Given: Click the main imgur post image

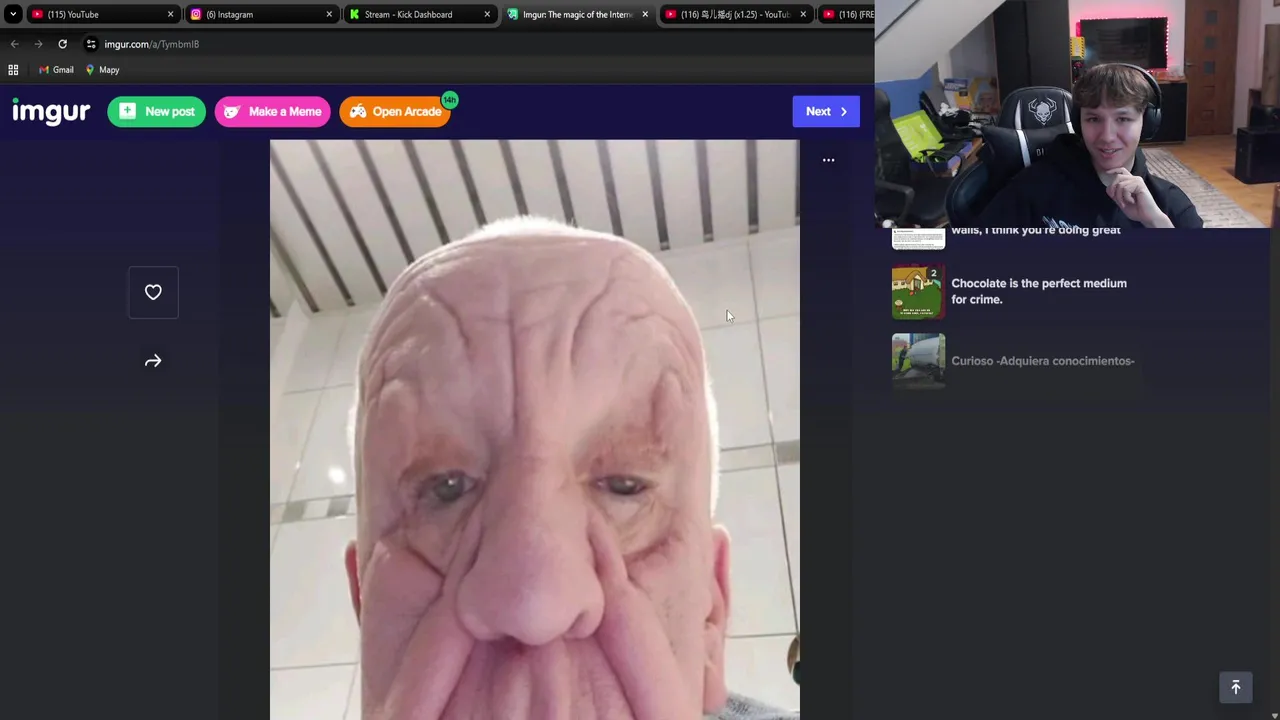Looking at the screenshot, I should [534, 430].
